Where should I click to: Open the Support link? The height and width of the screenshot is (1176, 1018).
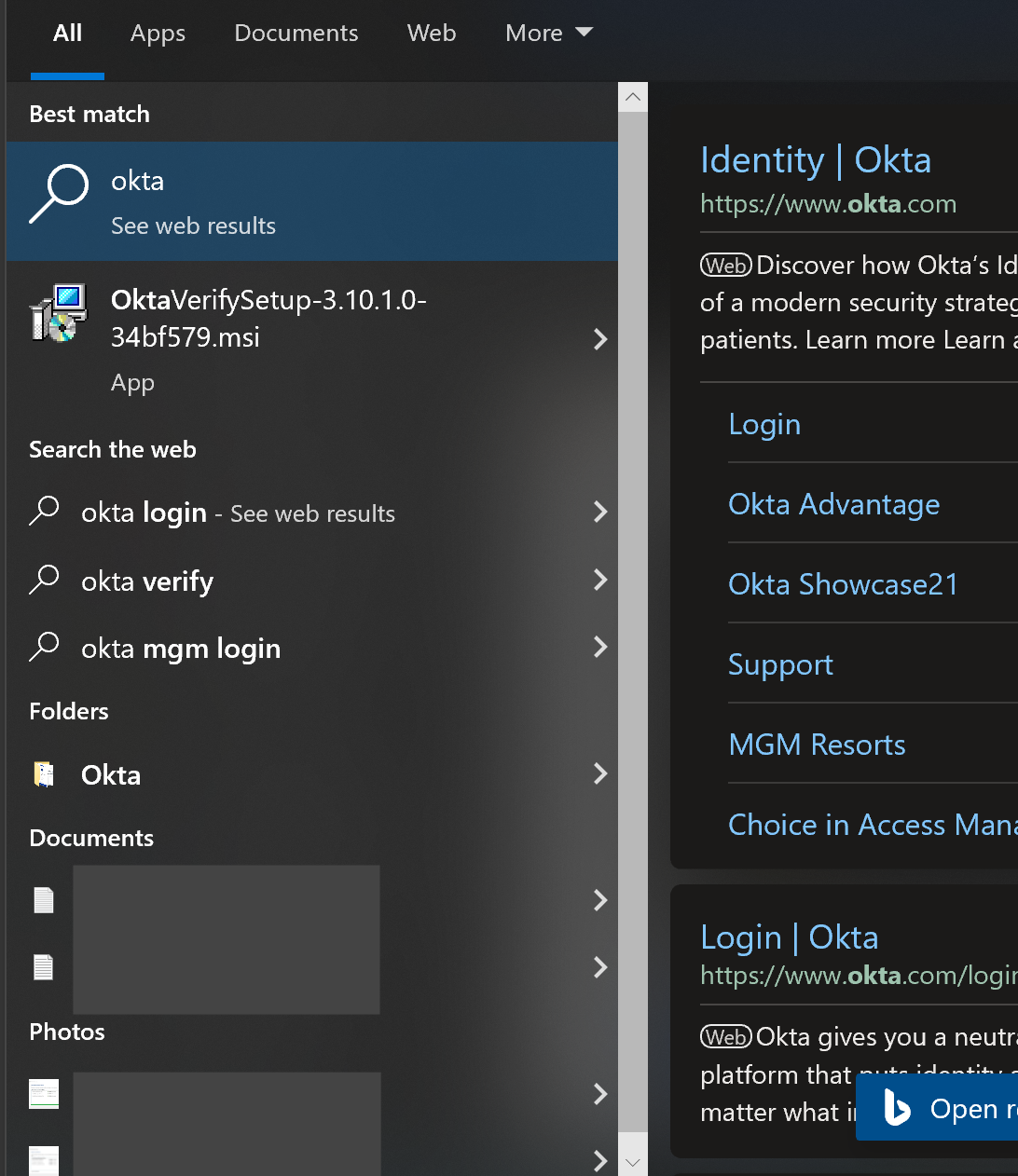pos(781,664)
